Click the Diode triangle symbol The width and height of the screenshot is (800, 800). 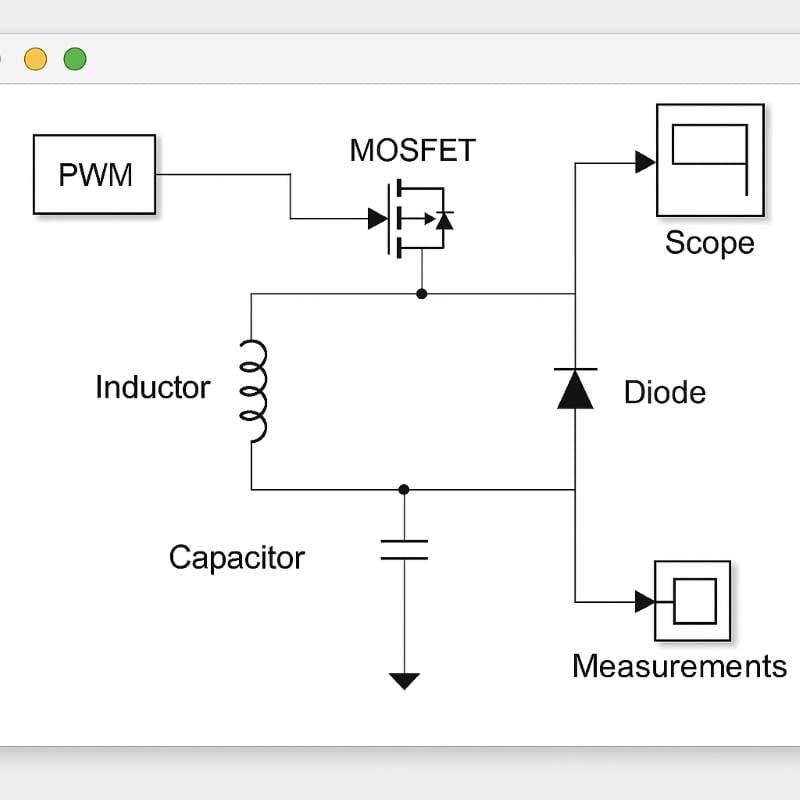coord(575,389)
